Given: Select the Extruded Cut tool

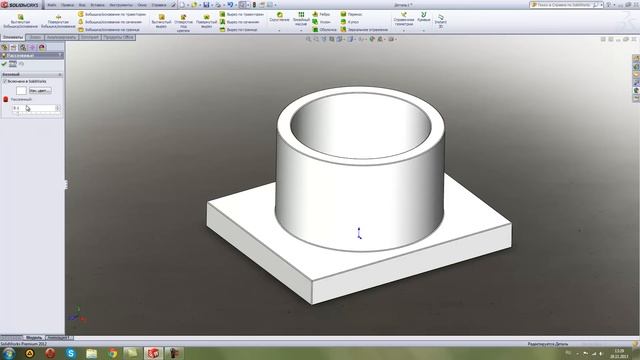Looking at the screenshot, I should 161,21.
